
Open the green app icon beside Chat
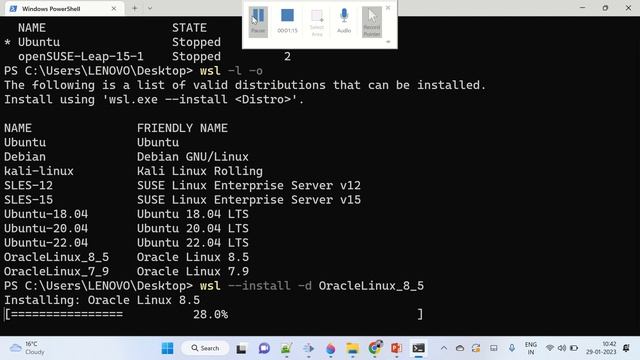pyautogui.click(x=286, y=348)
